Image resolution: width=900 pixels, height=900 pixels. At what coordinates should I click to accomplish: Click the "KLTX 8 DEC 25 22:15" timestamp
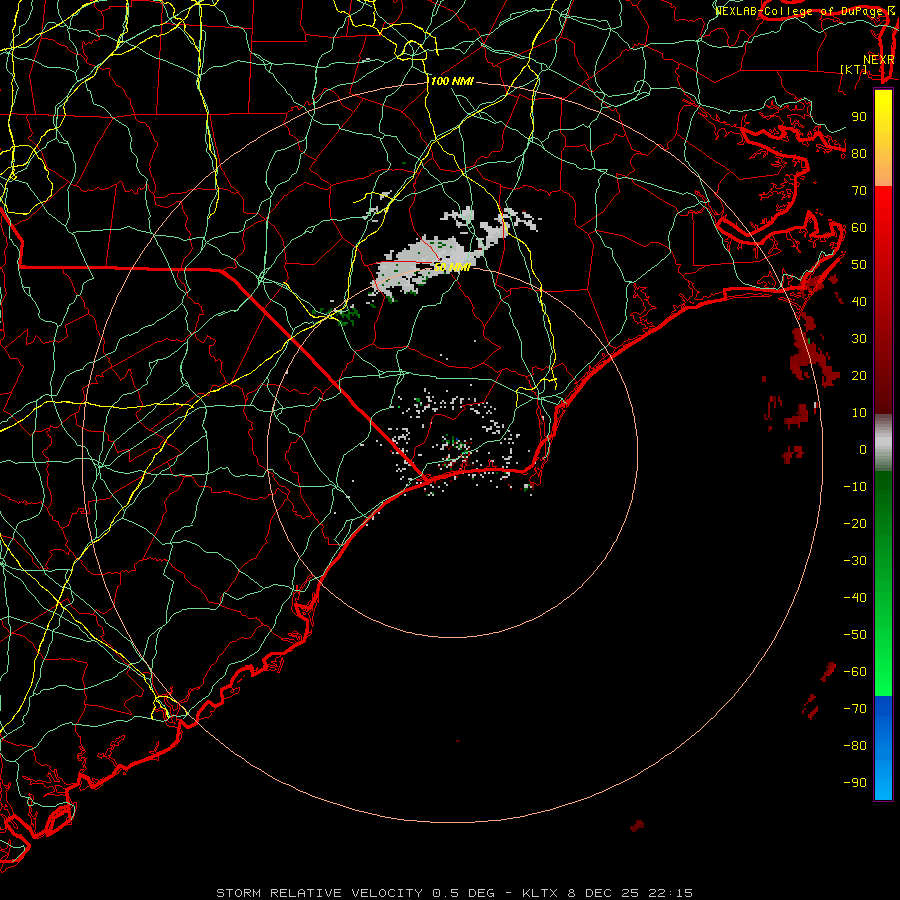607,893
